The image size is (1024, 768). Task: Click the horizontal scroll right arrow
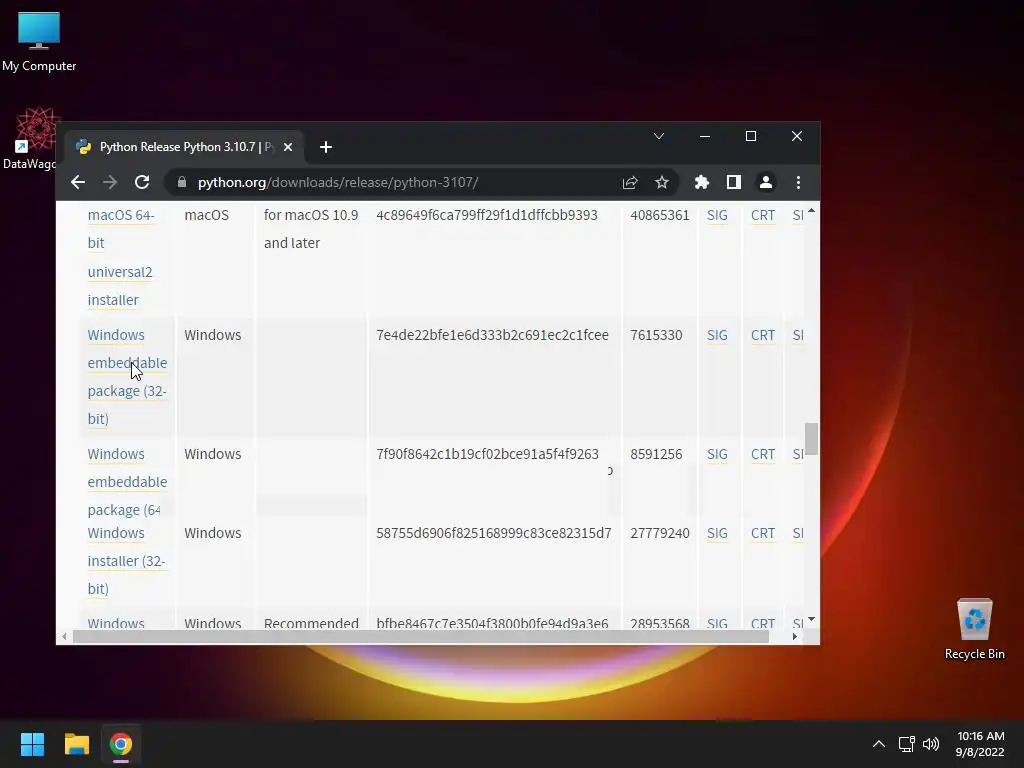tap(794, 636)
